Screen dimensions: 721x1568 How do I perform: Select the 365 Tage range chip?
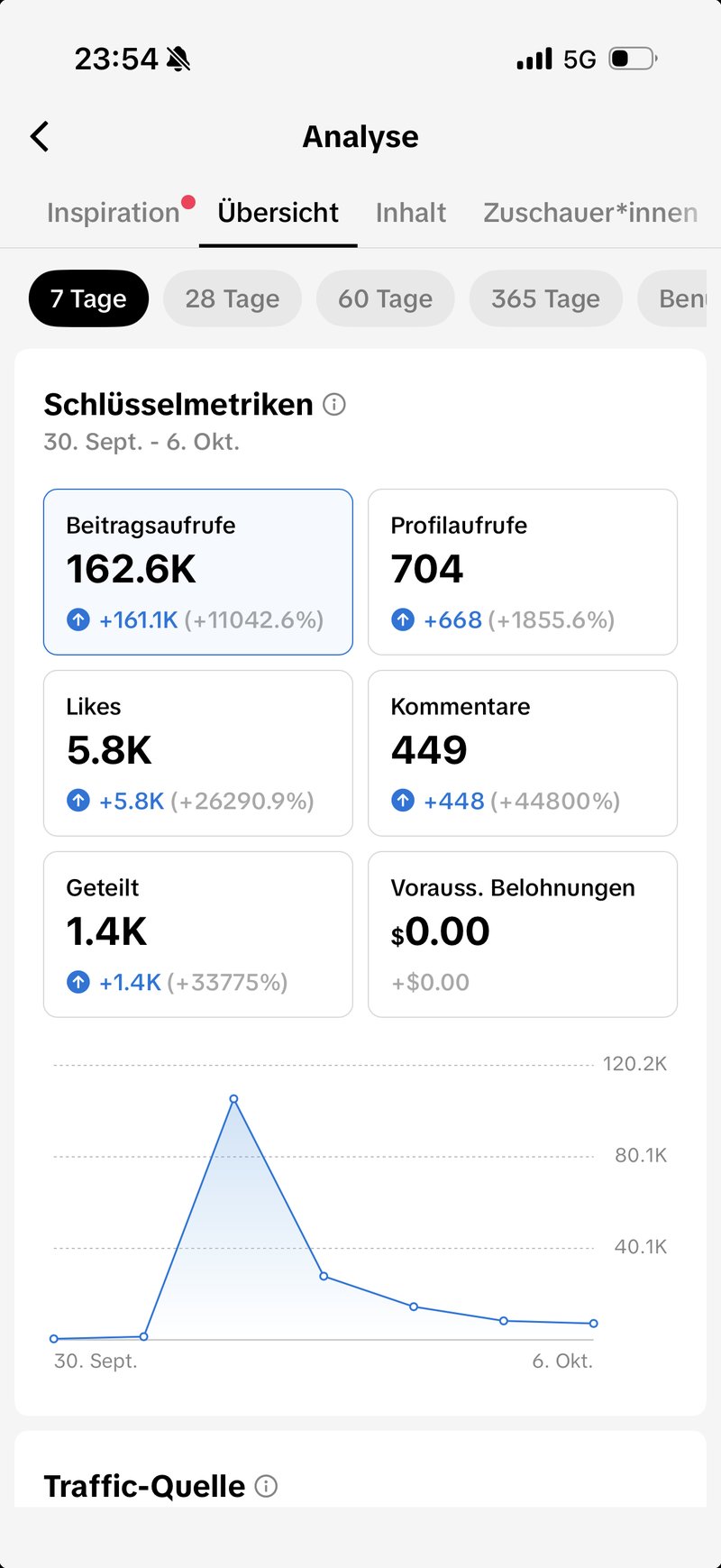(x=546, y=298)
